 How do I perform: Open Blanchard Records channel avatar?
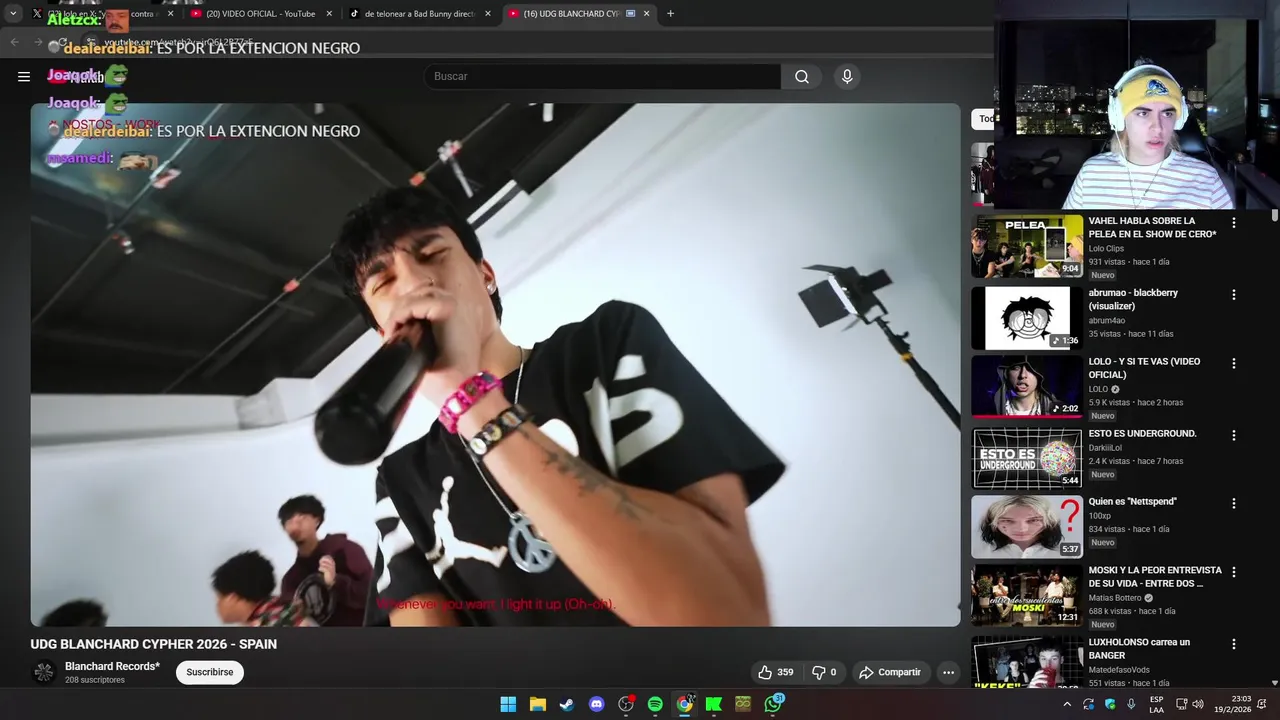tap(44, 672)
